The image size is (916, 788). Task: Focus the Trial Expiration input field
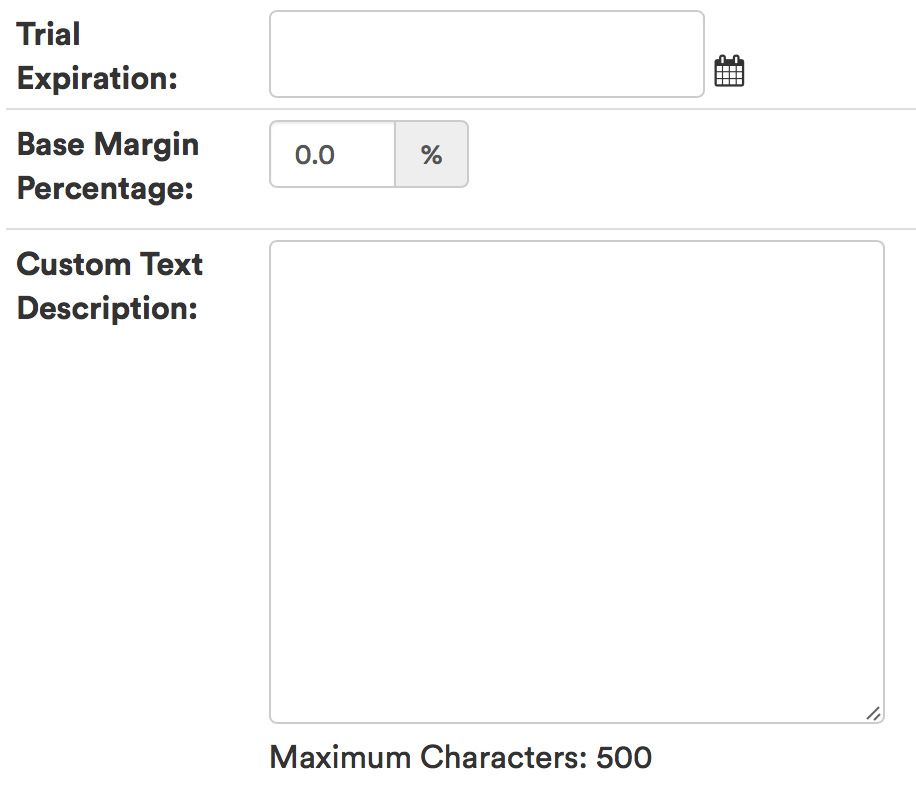(x=486, y=55)
